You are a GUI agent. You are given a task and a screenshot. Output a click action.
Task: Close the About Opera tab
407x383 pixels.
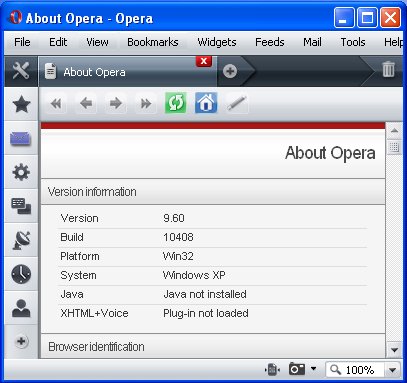pos(204,61)
